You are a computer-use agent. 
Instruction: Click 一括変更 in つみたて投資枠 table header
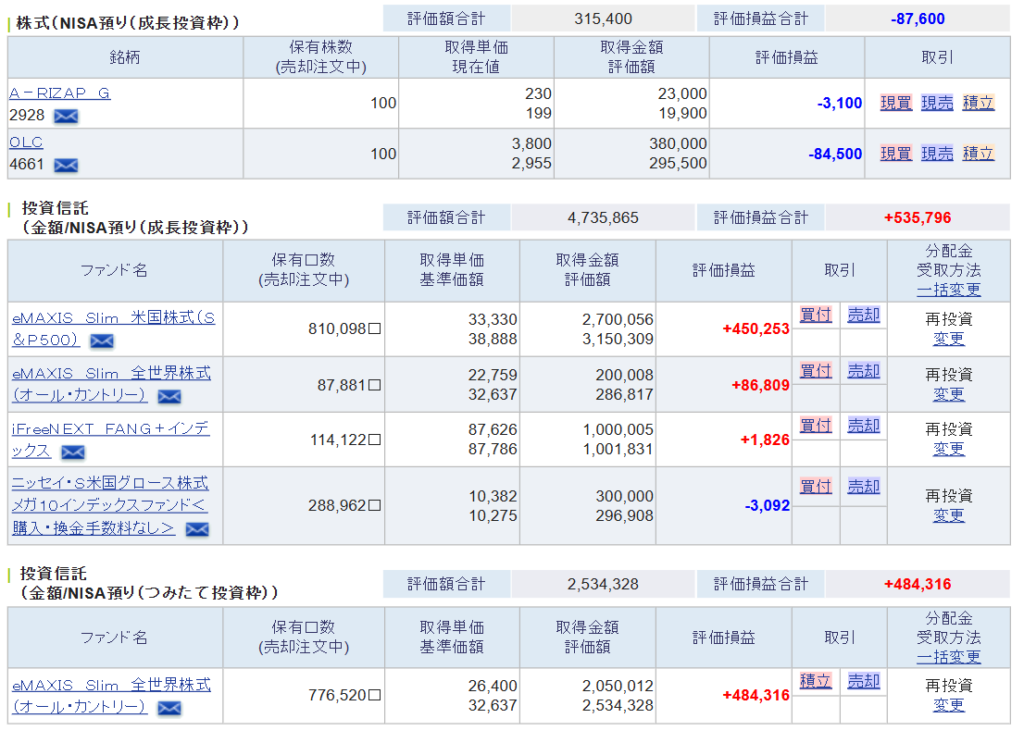948,657
